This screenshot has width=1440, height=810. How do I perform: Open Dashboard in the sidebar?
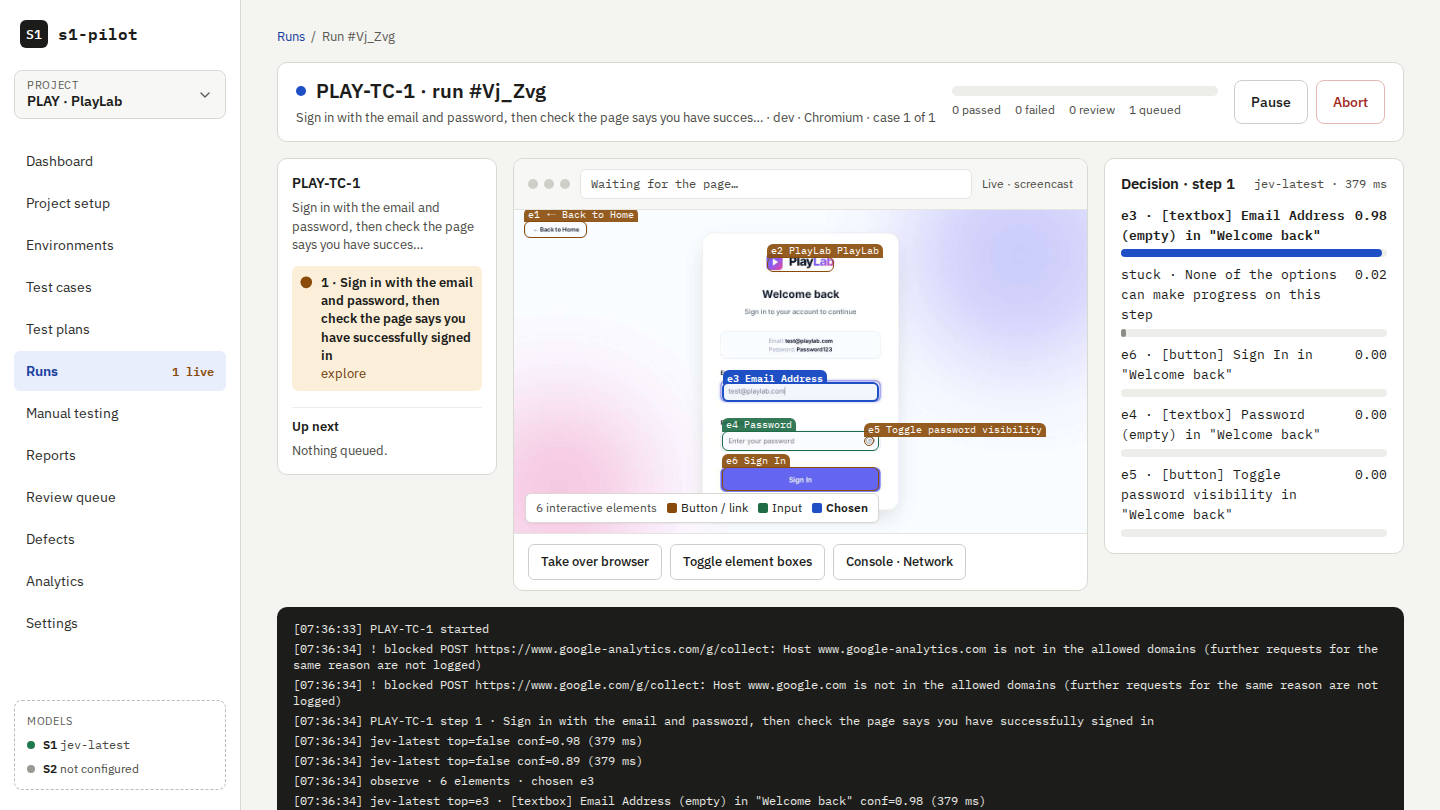click(x=120, y=161)
